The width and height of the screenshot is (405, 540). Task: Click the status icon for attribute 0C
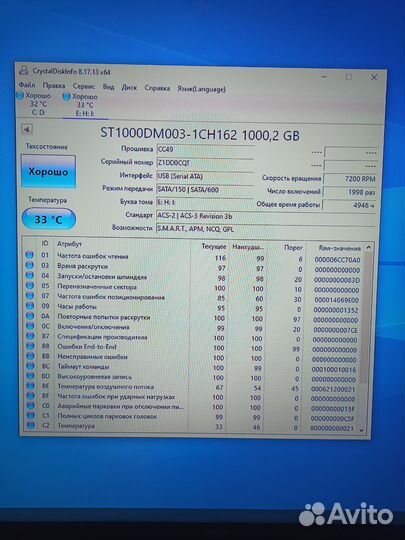pyautogui.click(x=30, y=325)
